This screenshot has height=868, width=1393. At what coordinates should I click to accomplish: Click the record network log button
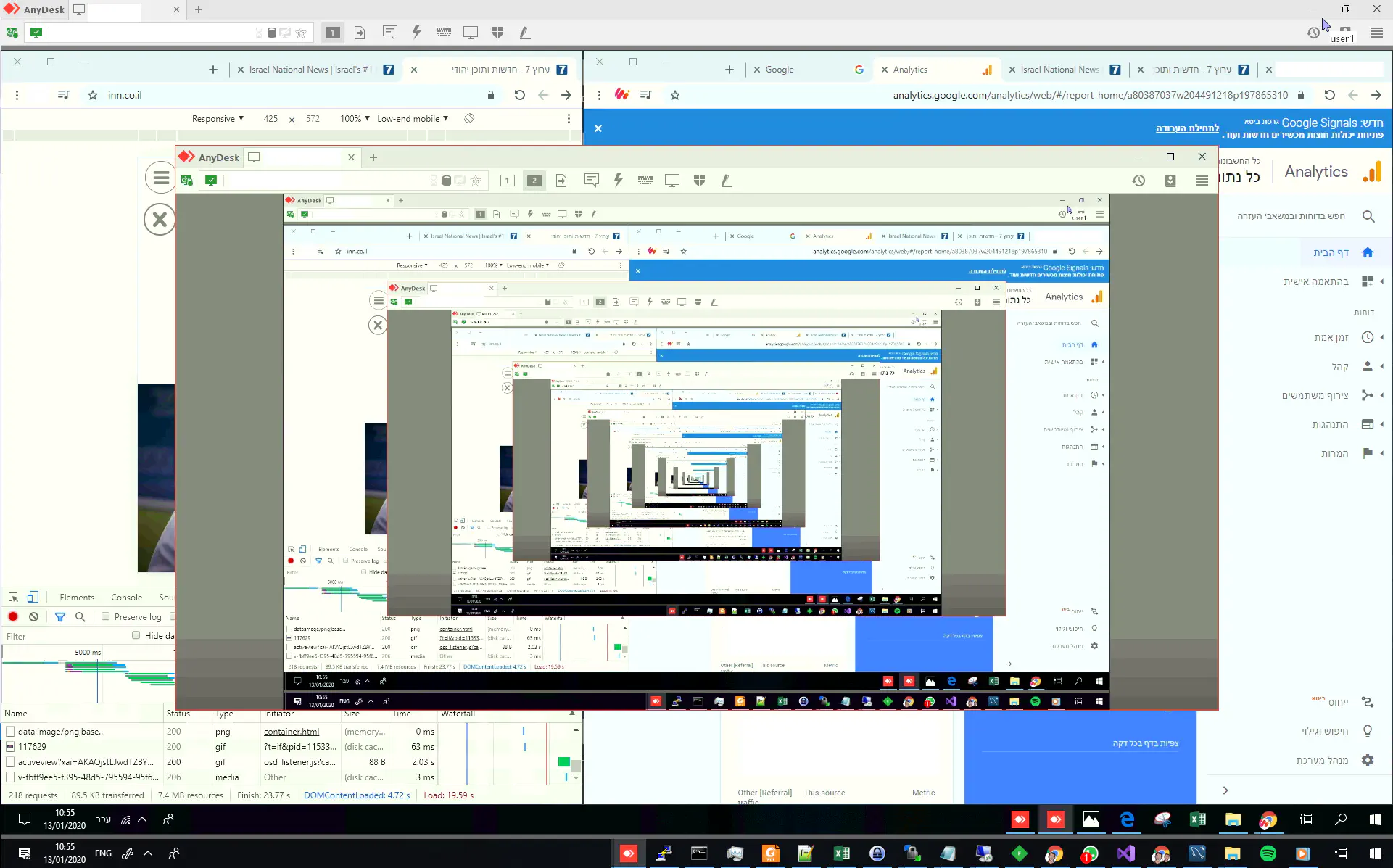[x=13, y=616]
